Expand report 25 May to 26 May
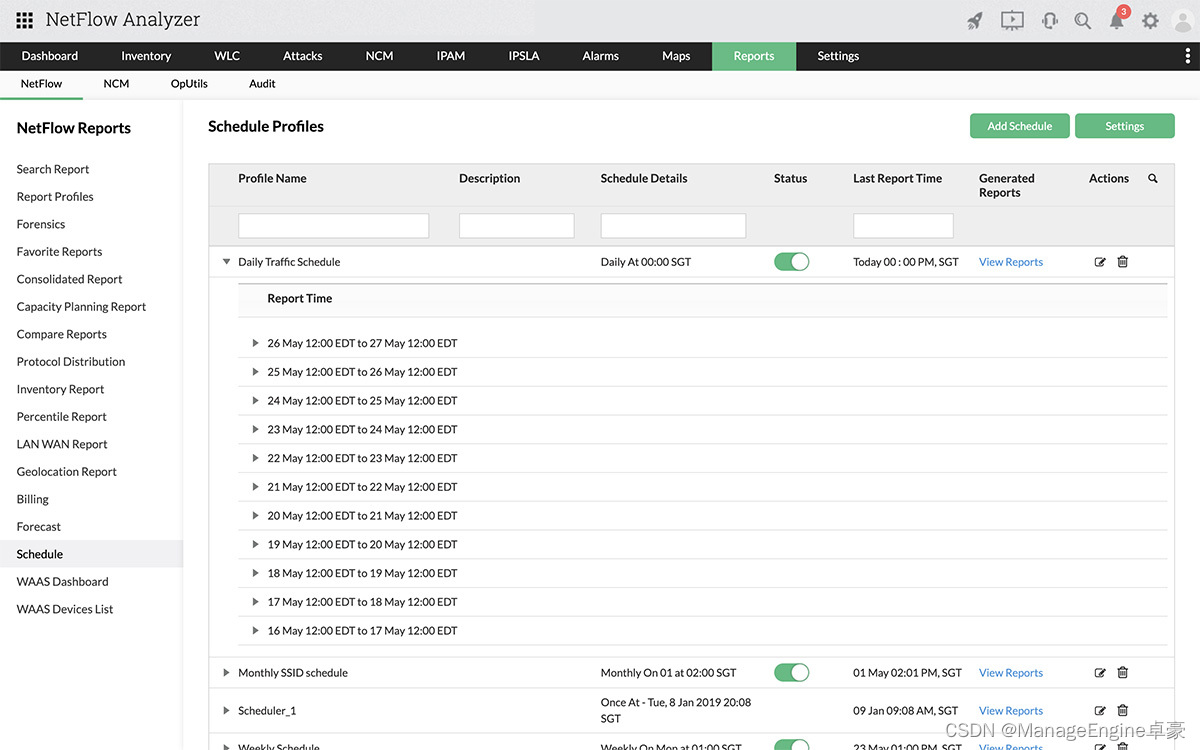The height and width of the screenshot is (750, 1200). point(256,372)
